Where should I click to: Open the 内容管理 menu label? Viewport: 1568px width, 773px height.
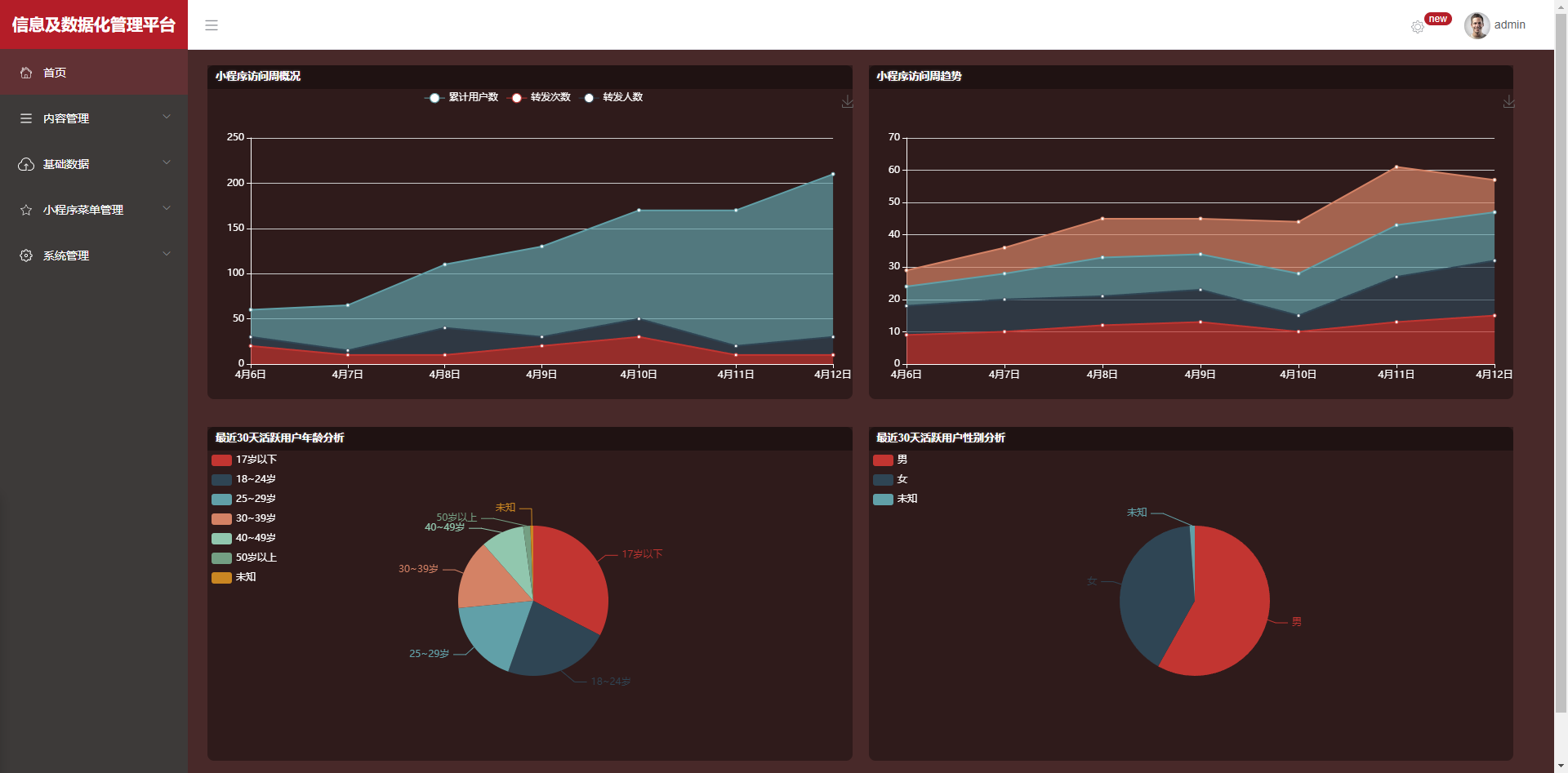66,118
